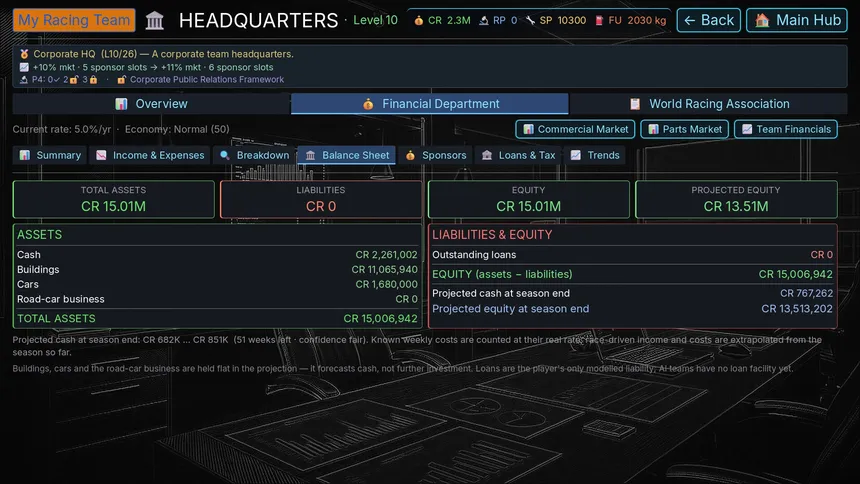
Task: Click the unlock icon beside Corporate Public Relations Framework
Action: pyautogui.click(x=122, y=80)
